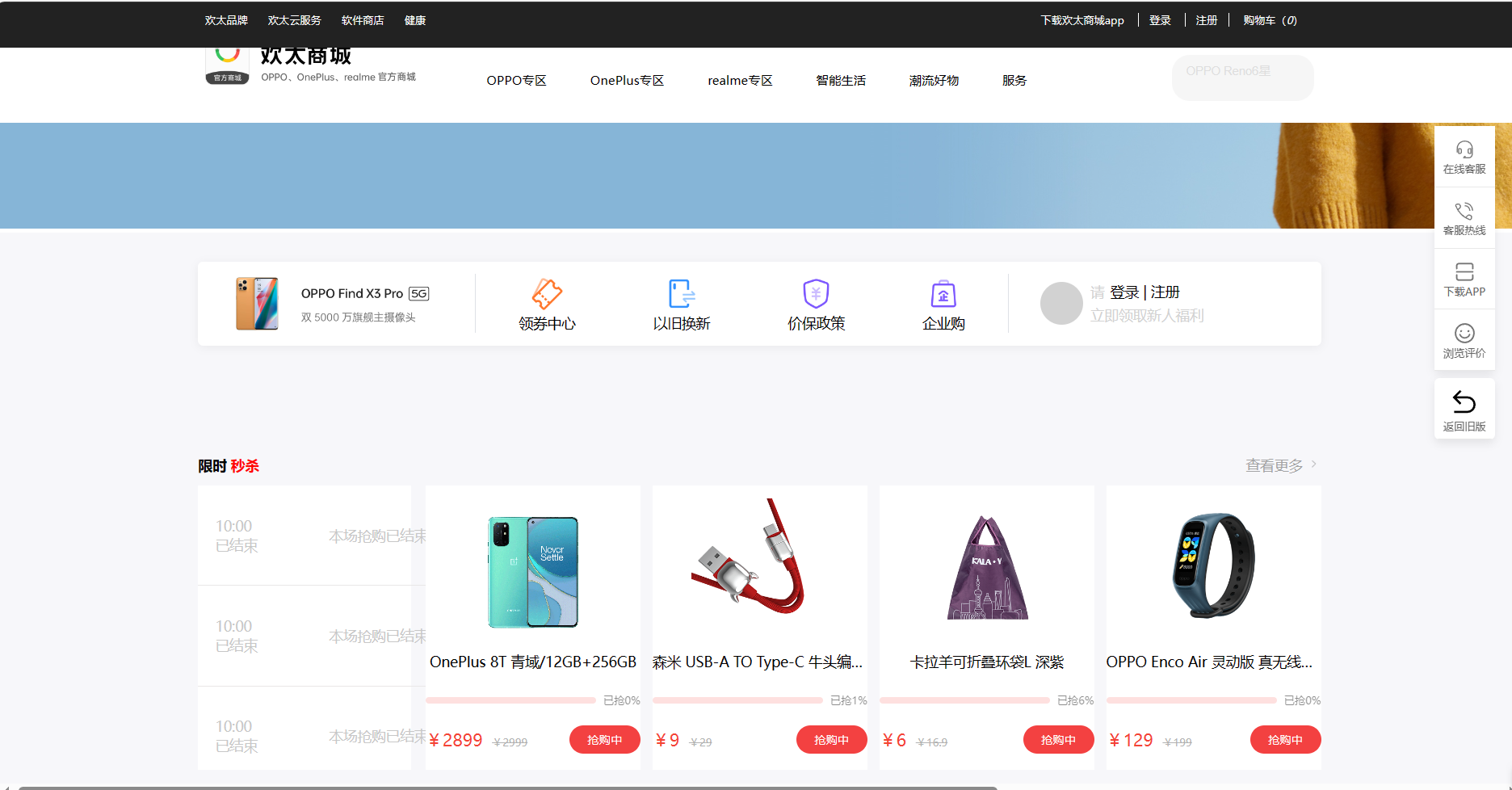Open the 客服热线 phone hotline icon

point(1464,211)
